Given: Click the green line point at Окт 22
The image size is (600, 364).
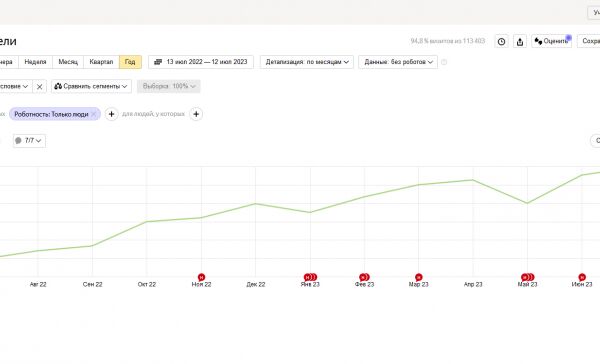Looking at the screenshot, I should pyautogui.click(x=147, y=221).
